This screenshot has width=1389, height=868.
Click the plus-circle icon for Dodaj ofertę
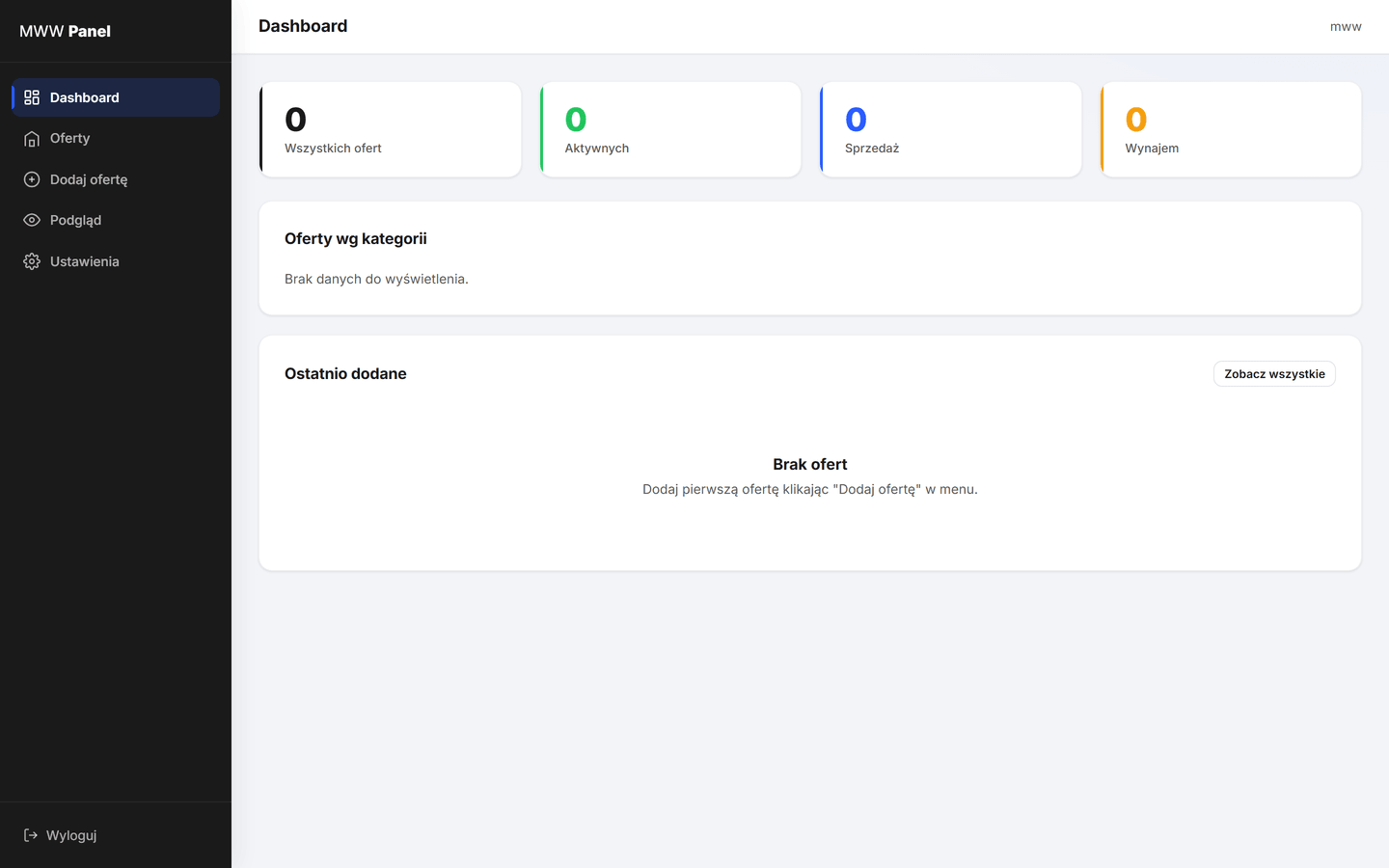[x=32, y=179]
